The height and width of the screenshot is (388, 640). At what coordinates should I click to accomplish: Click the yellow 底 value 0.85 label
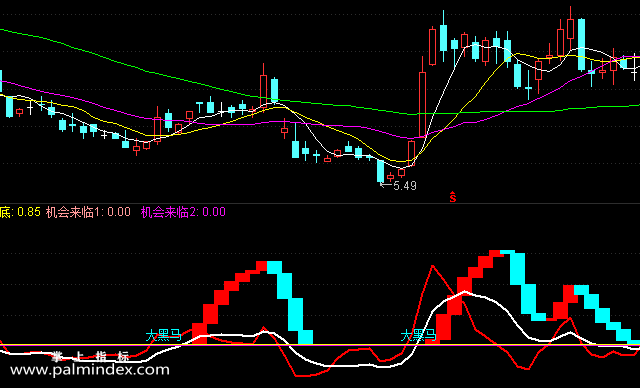click(20, 212)
